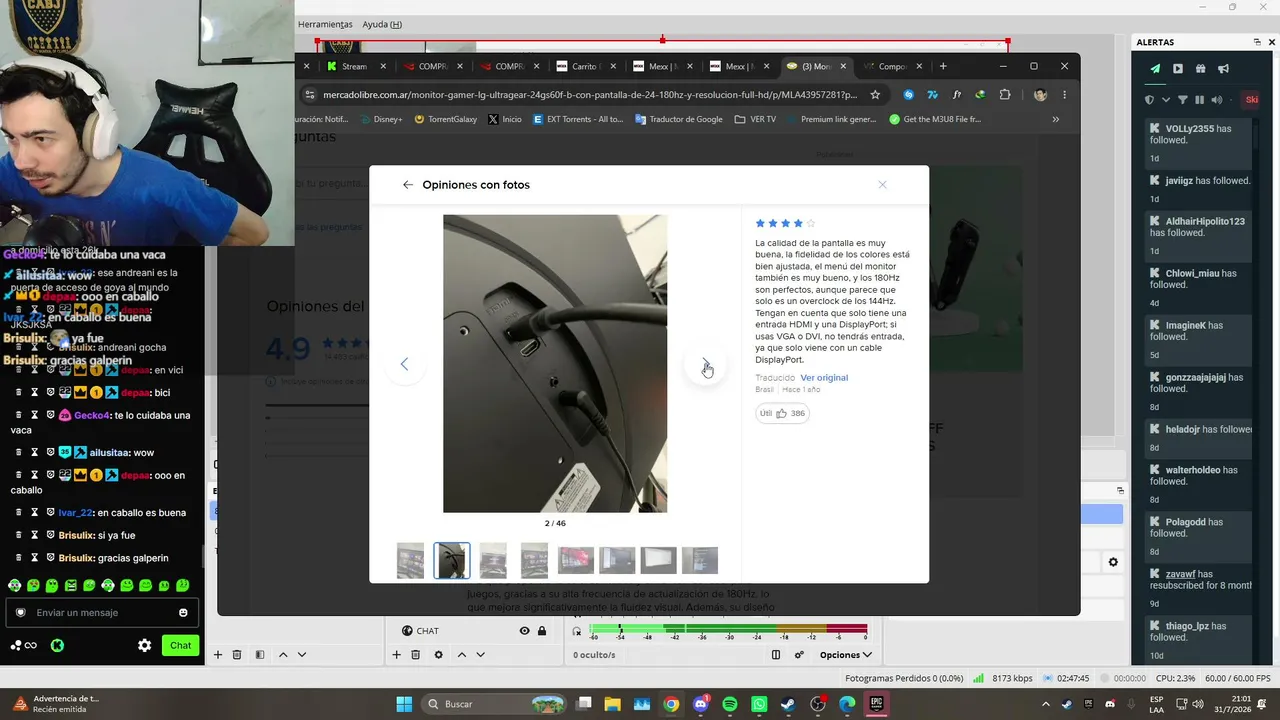Toggle alert sound volume icon
This screenshot has width=1280, height=720.
(1216, 100)
